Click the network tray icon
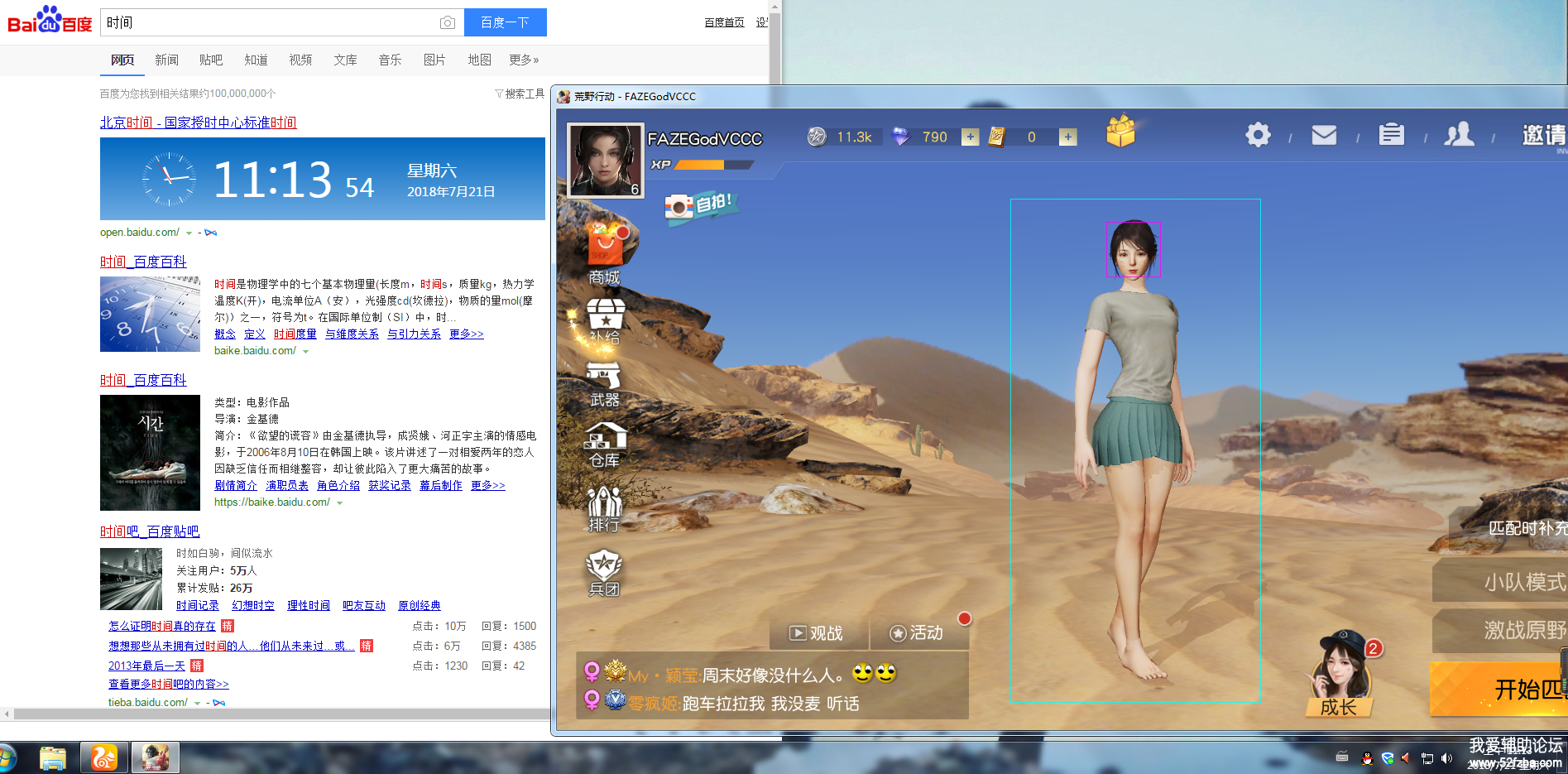Image resolution: width=1568 pixels, height=774 pixels. point(1427,758)
